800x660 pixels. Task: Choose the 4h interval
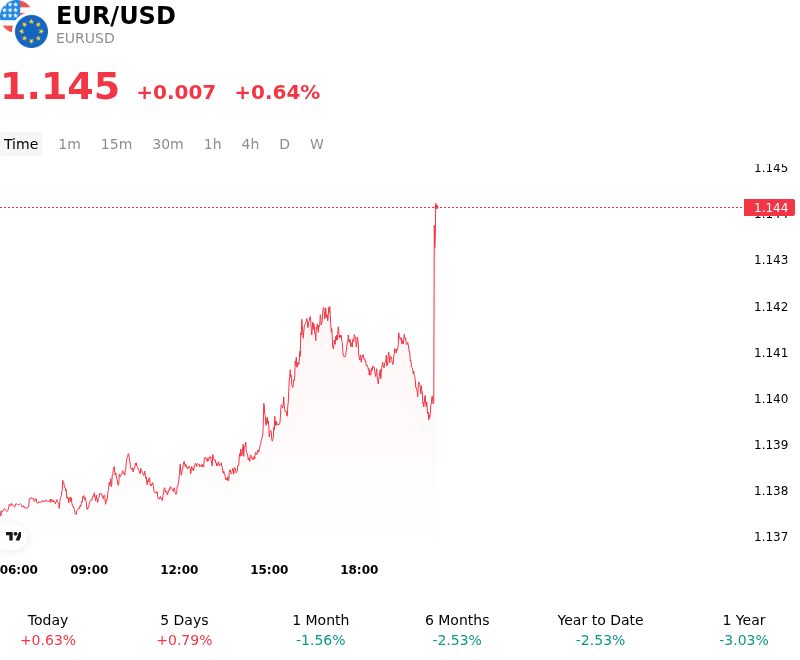(x=250, y=144)
